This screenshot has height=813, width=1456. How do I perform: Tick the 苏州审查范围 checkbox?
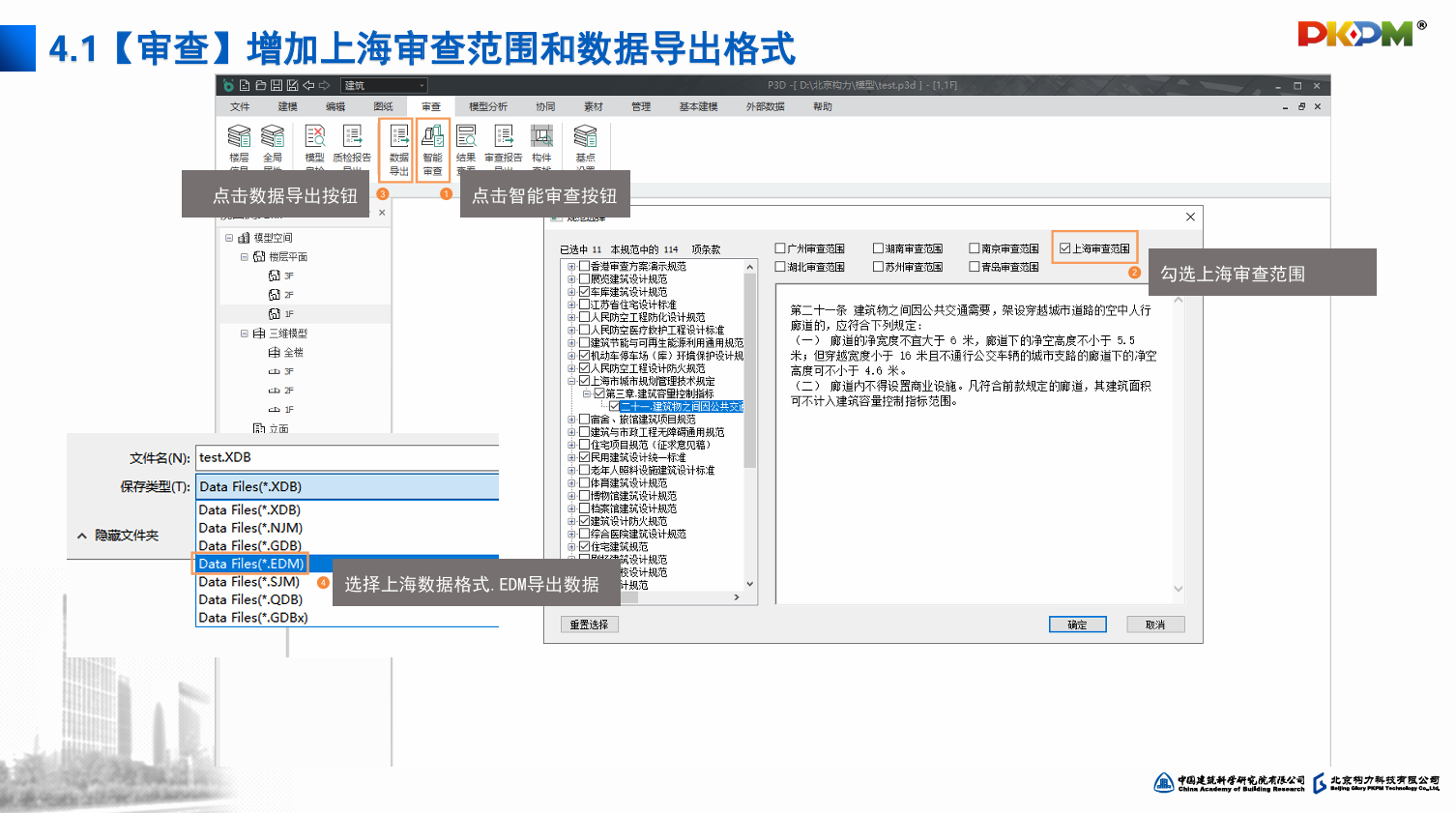878,267
